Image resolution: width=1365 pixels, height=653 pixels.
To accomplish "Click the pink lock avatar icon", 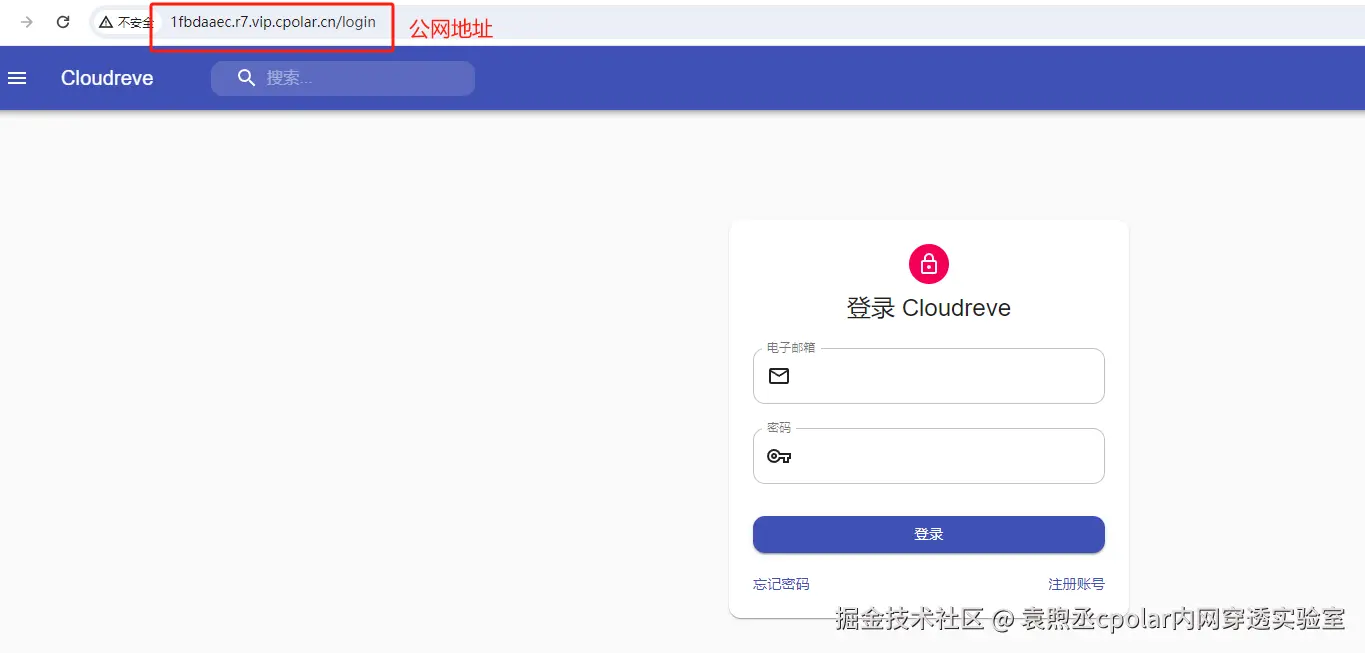I will click(929, 264).
